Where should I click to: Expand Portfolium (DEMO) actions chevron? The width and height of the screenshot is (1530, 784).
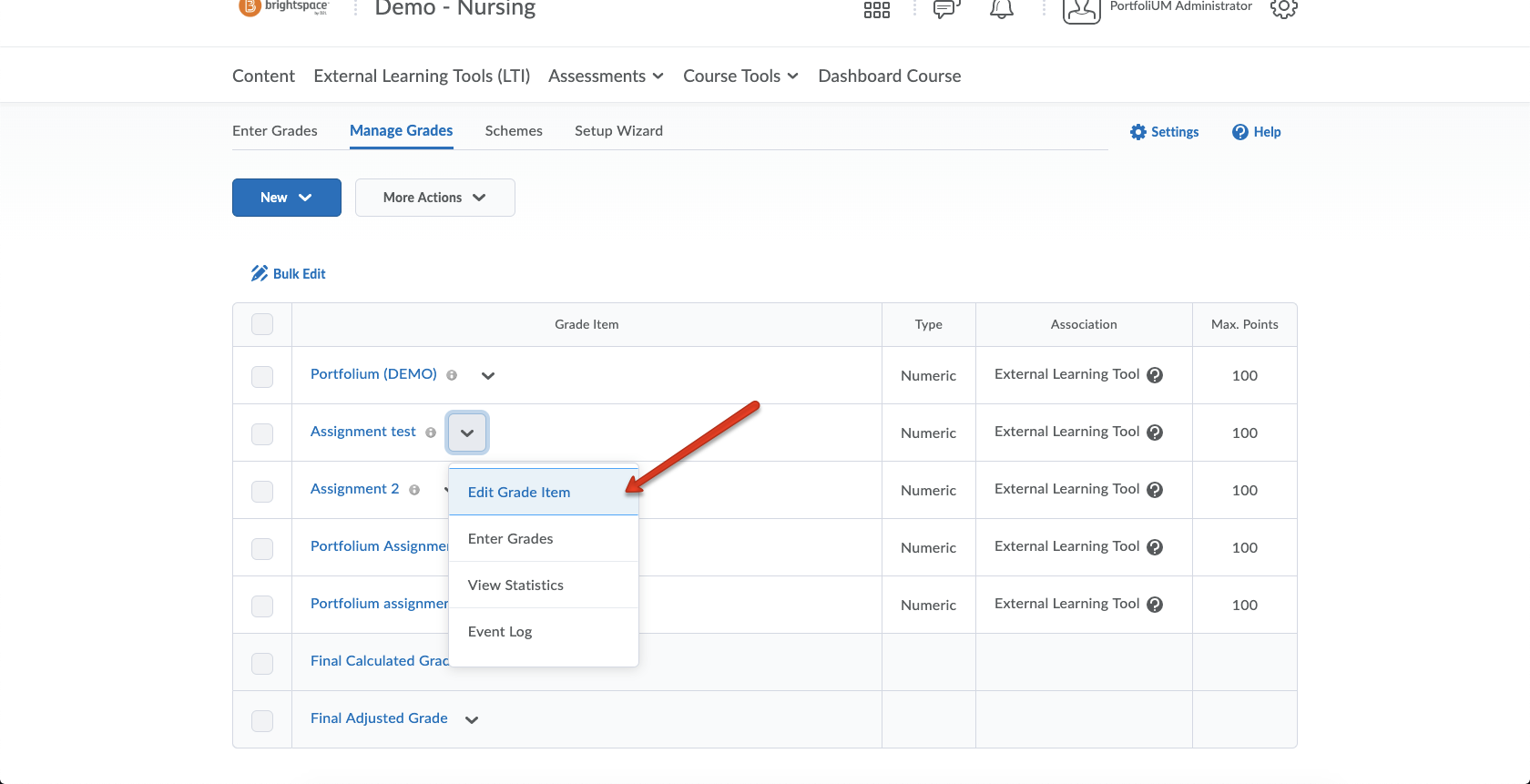point(488,375)
